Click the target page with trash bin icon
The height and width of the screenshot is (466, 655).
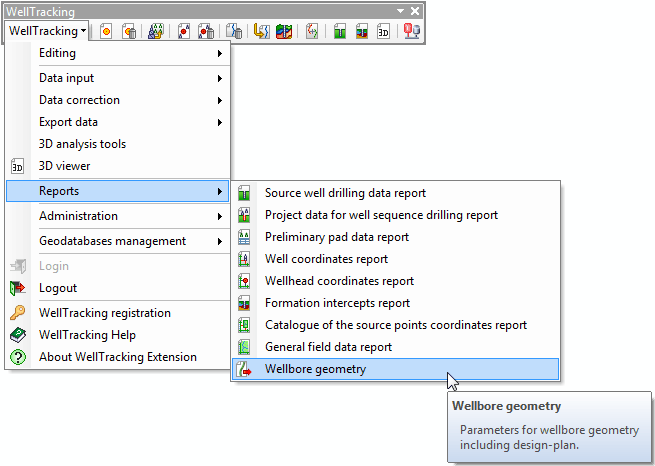[129, 31]
